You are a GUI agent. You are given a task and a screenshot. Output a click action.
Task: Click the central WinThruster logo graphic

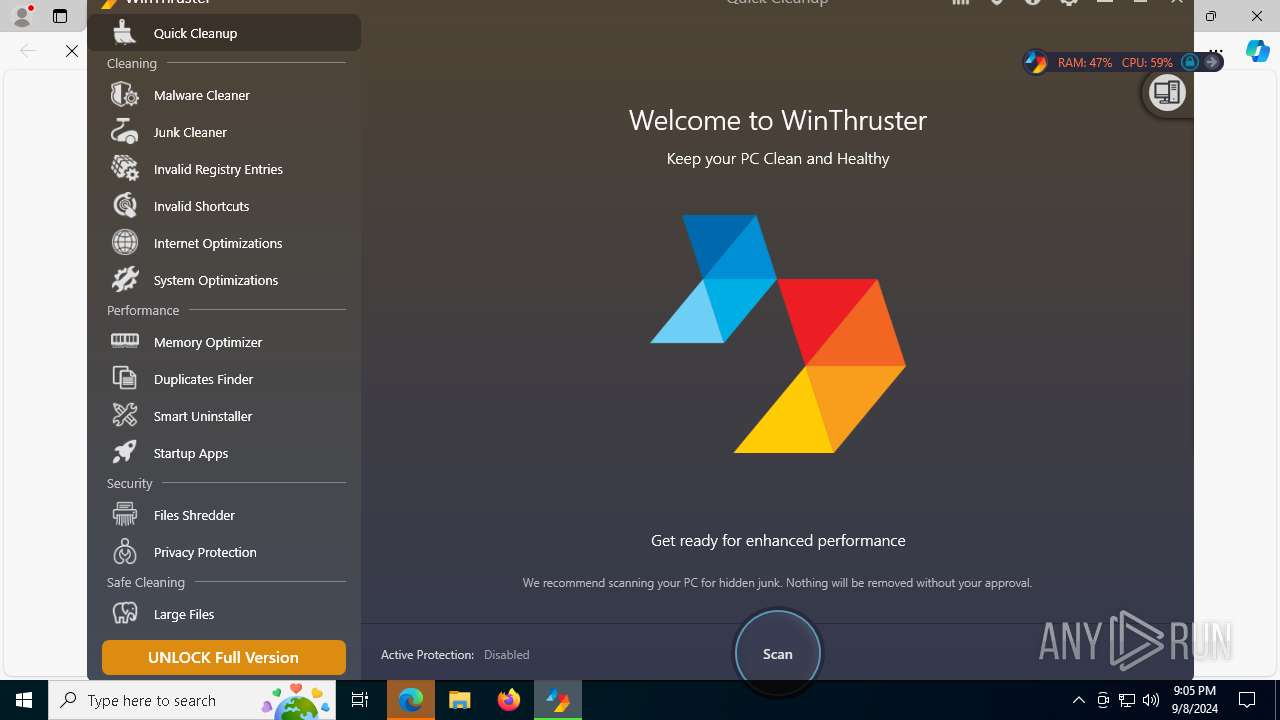click(x=778, y=334)
